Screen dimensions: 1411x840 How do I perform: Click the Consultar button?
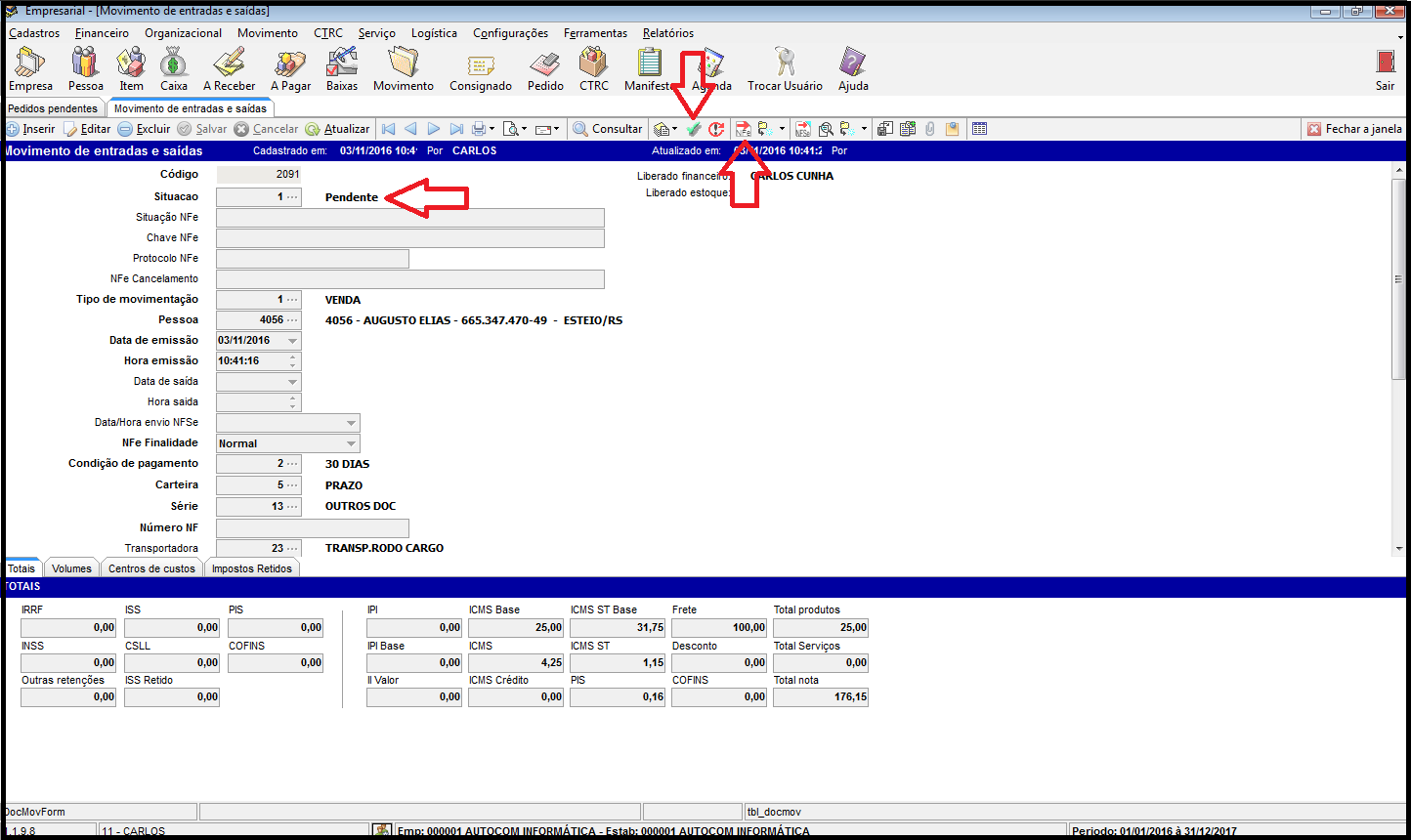pos(607,129)
